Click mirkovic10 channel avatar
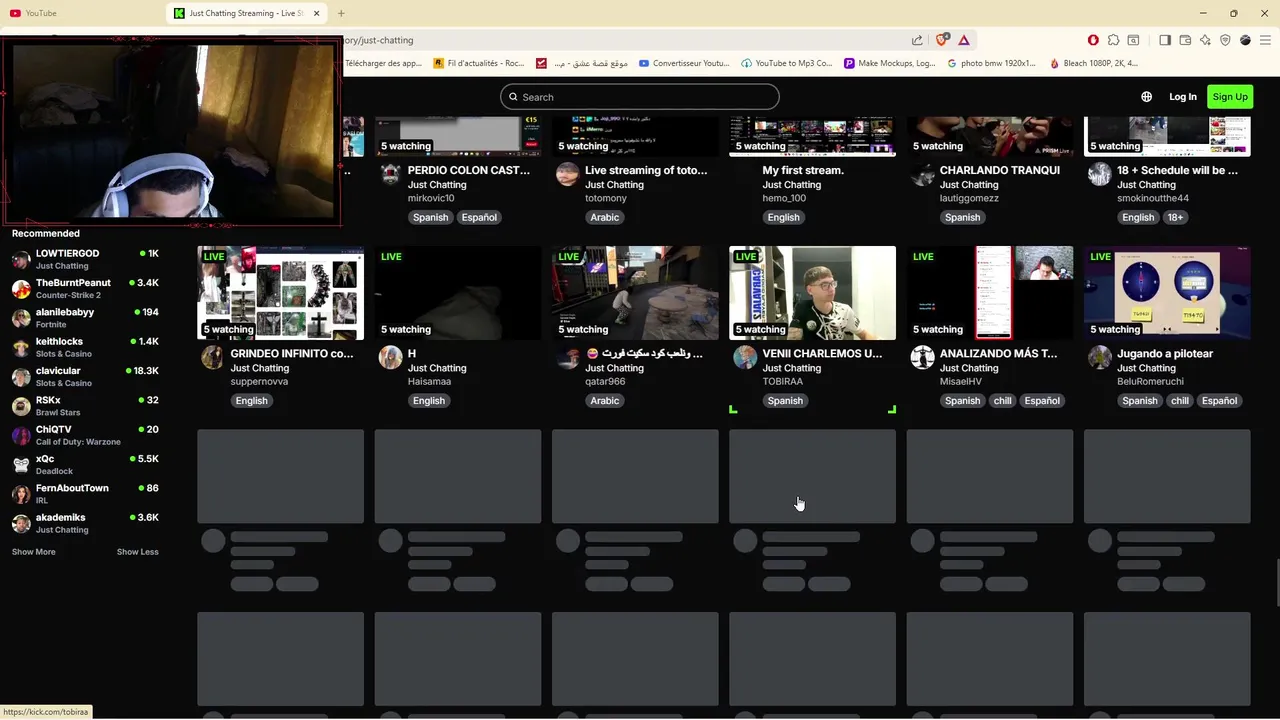Image resolution: width=1280 pixels, height=720 pixels. click(x=390, y=174)
